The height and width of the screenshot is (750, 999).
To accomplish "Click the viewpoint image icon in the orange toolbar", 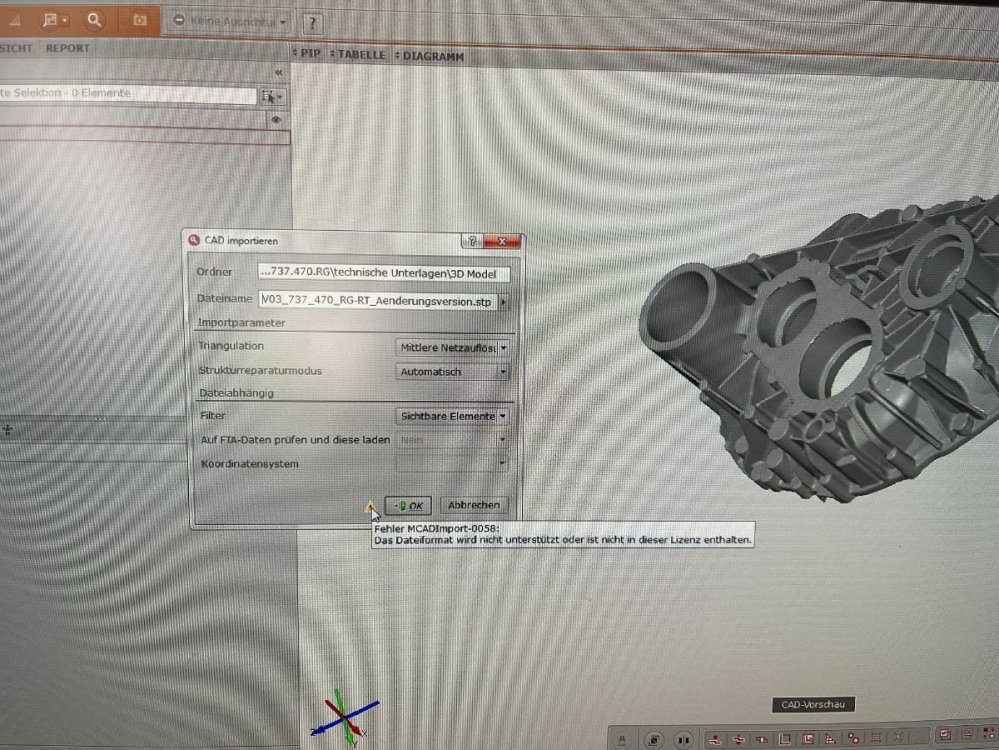I will point(50,20).
